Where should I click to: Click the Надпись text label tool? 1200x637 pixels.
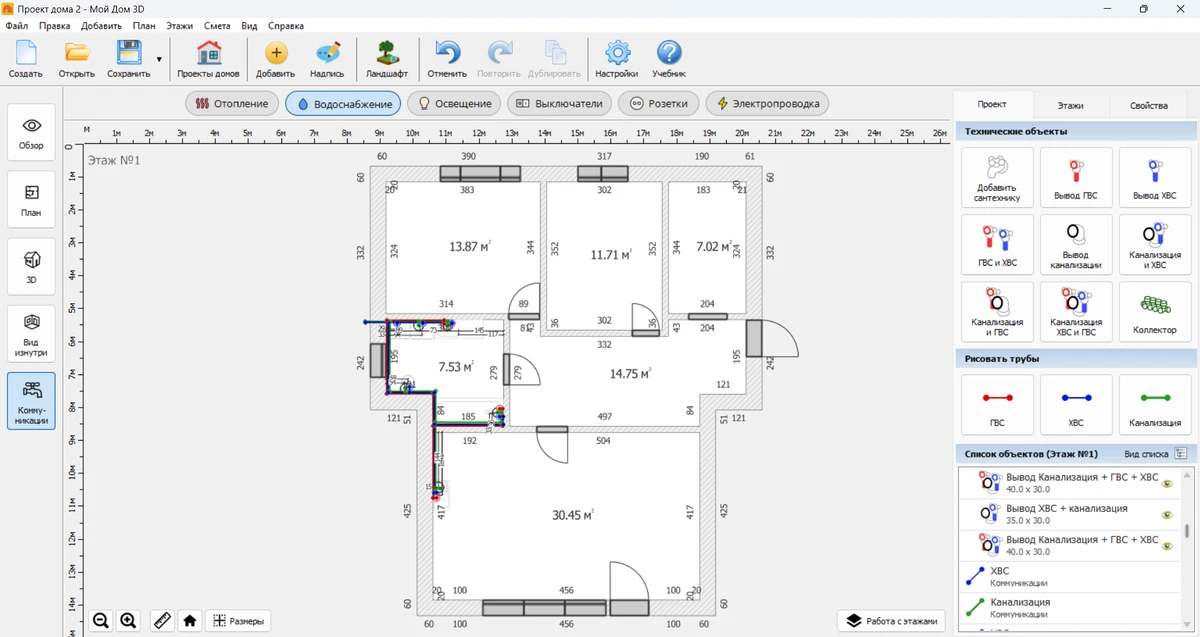click(x=327, y=59)
